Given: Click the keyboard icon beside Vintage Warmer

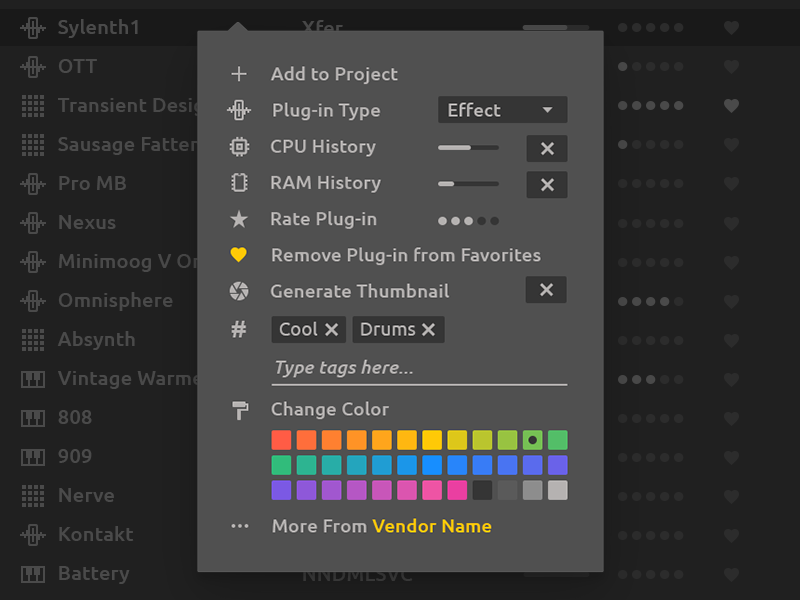Looking at the screenshot, I should 31,378.
